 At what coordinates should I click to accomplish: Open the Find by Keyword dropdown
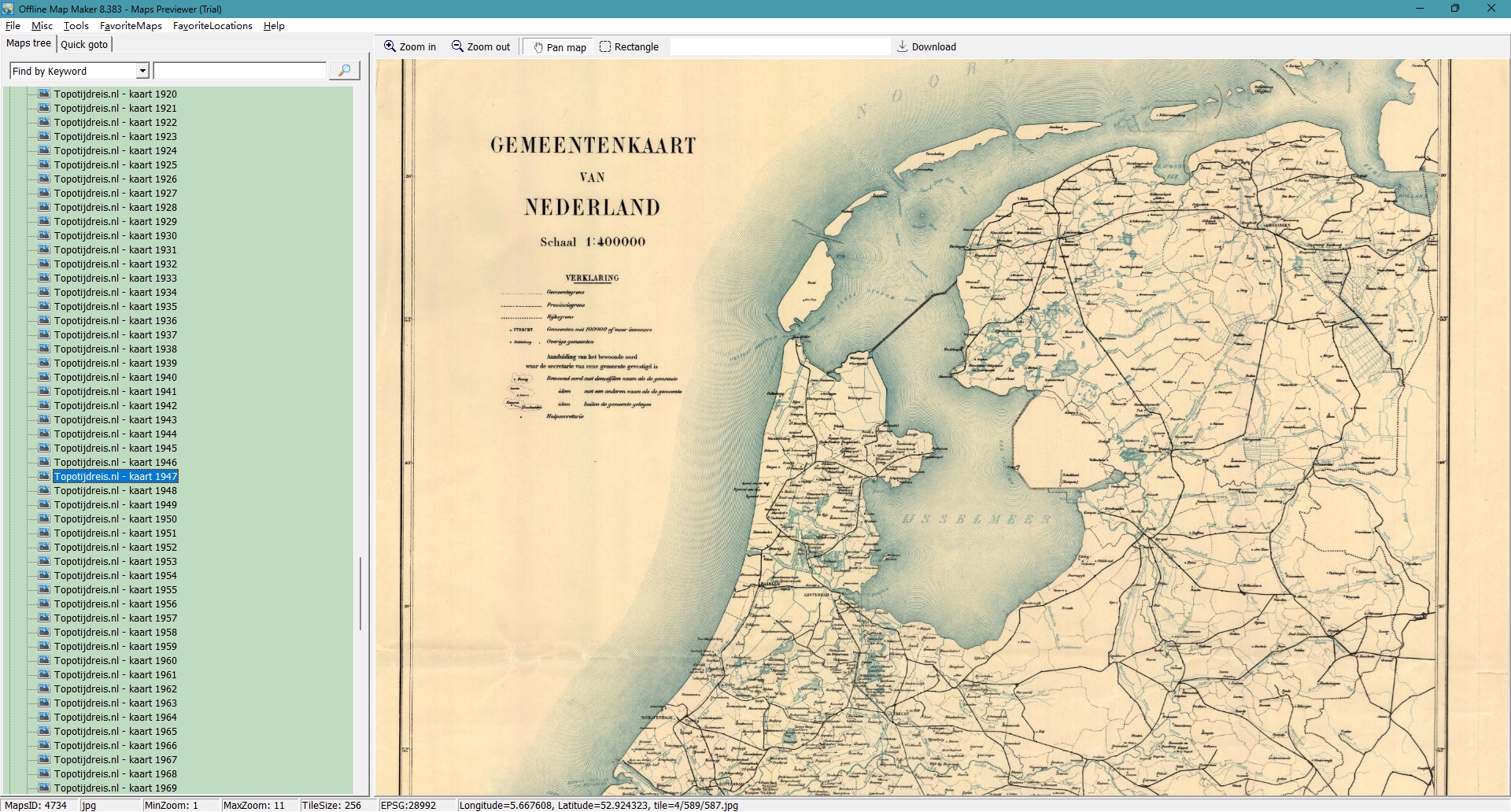click(x=142, y=71)
